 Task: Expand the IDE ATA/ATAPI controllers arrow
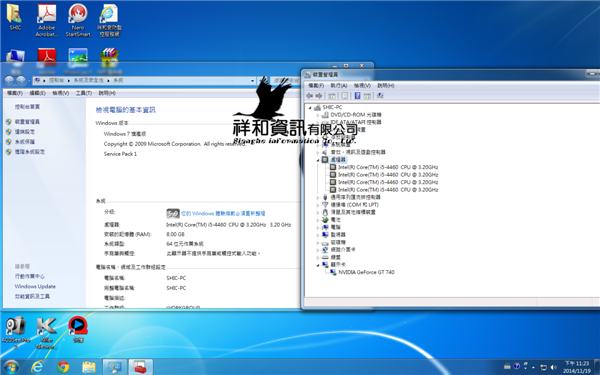tap(318, 122)
